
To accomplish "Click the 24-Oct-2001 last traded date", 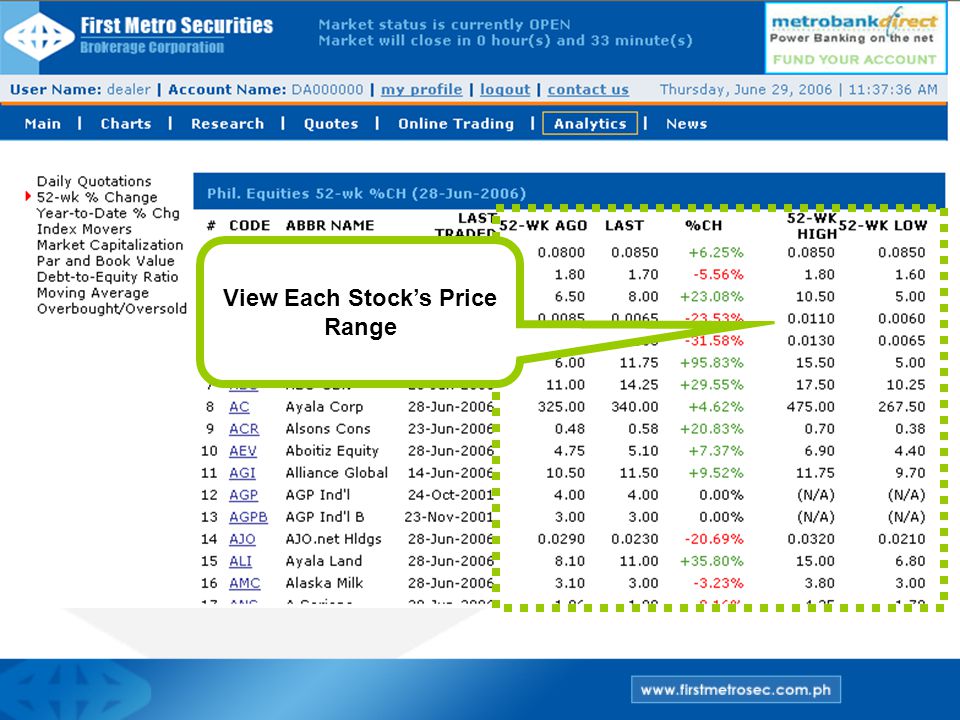I will click(451, 495).
